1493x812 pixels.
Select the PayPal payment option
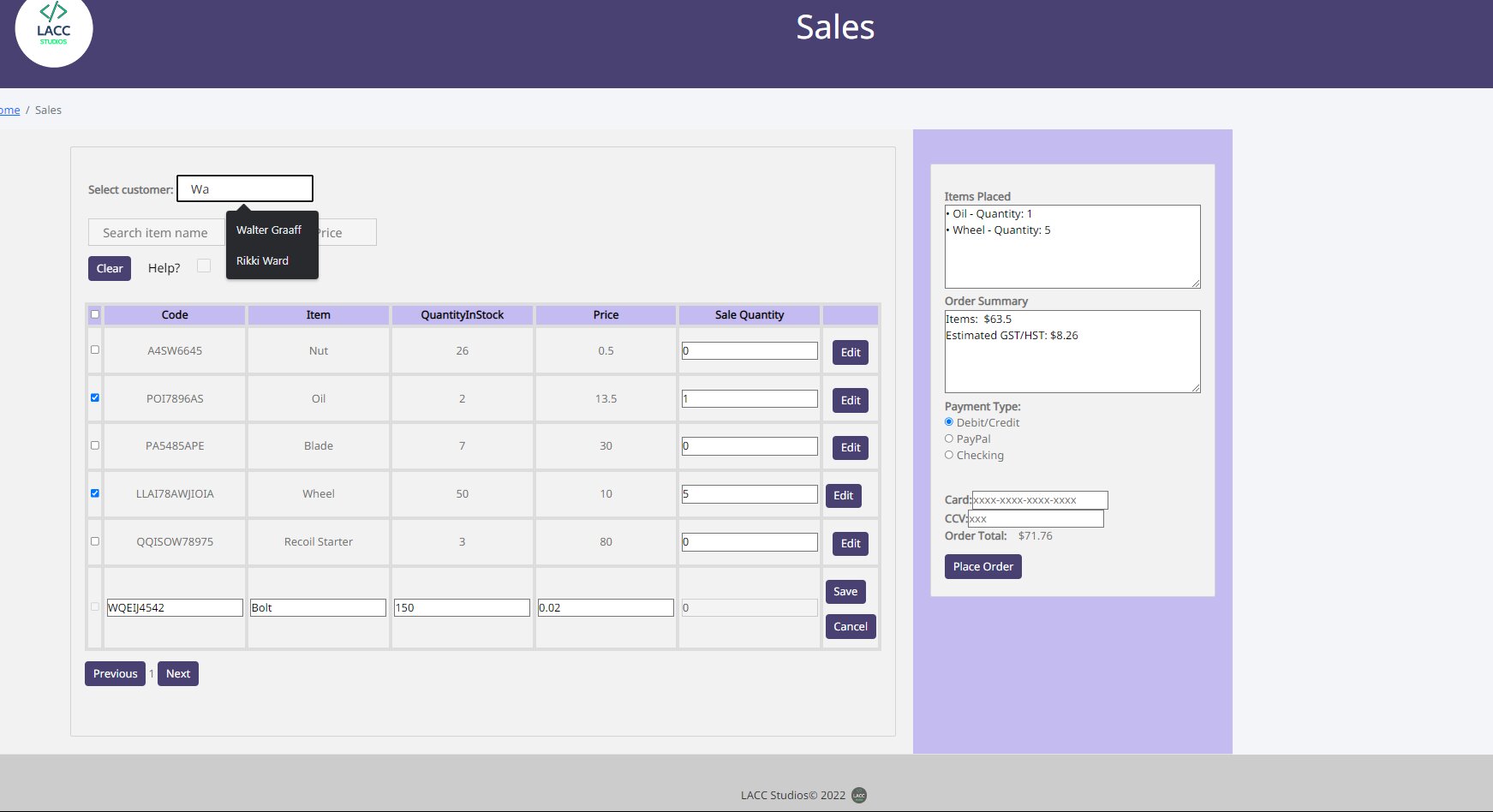pos(949,439)
